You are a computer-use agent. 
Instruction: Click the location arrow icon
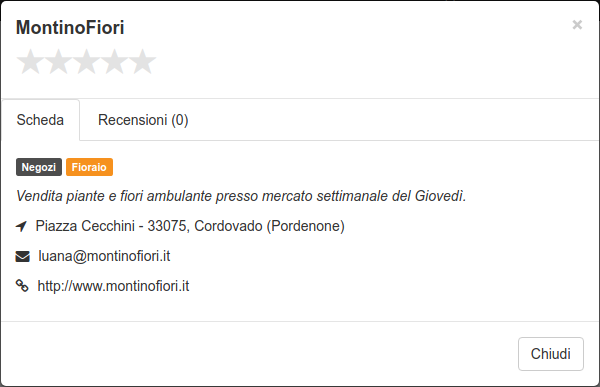[21, 226]
